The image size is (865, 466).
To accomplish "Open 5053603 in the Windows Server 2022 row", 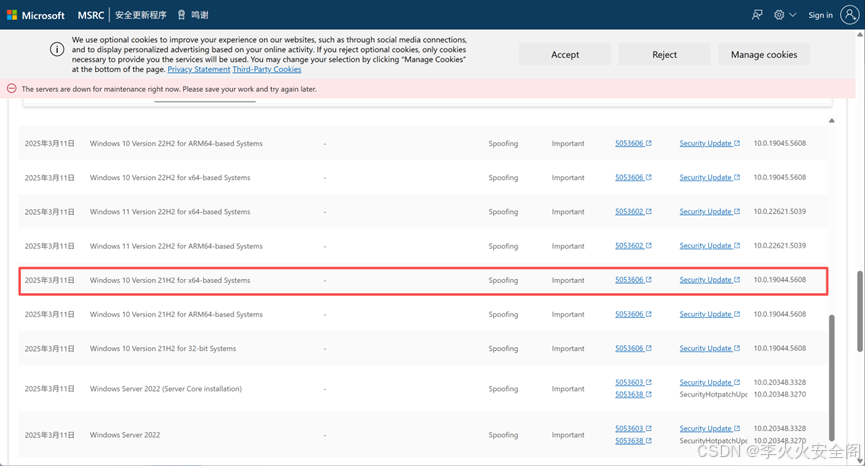I will click(633, 428).
